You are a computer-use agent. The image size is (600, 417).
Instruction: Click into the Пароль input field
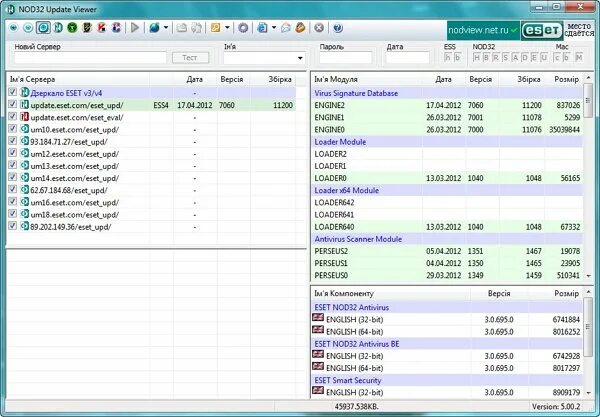(346, 58)
